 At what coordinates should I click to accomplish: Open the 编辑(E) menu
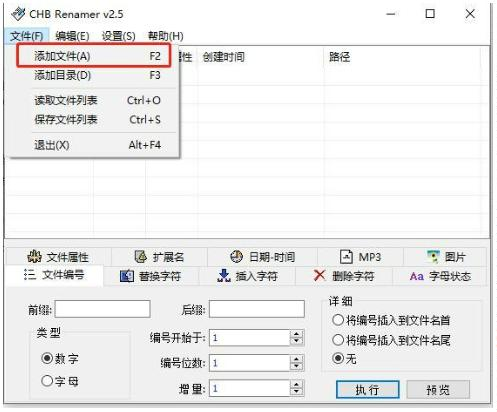coord(72,36)
